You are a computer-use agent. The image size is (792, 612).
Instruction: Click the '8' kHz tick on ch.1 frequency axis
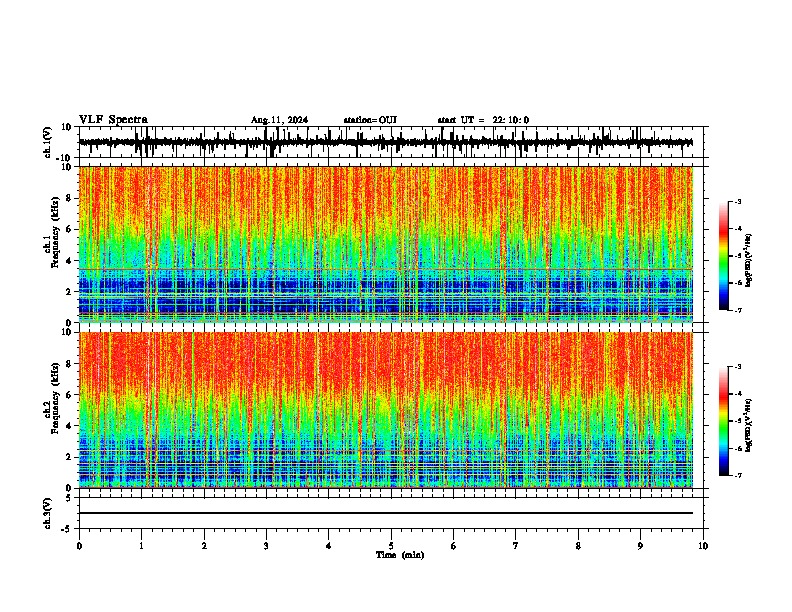click(x=70, y=198)
